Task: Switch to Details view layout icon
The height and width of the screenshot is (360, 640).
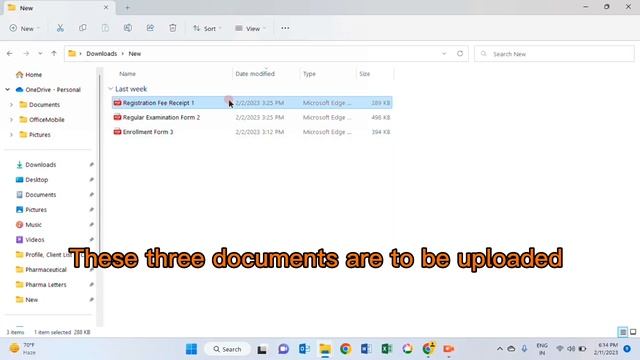Action: (623, 332)
